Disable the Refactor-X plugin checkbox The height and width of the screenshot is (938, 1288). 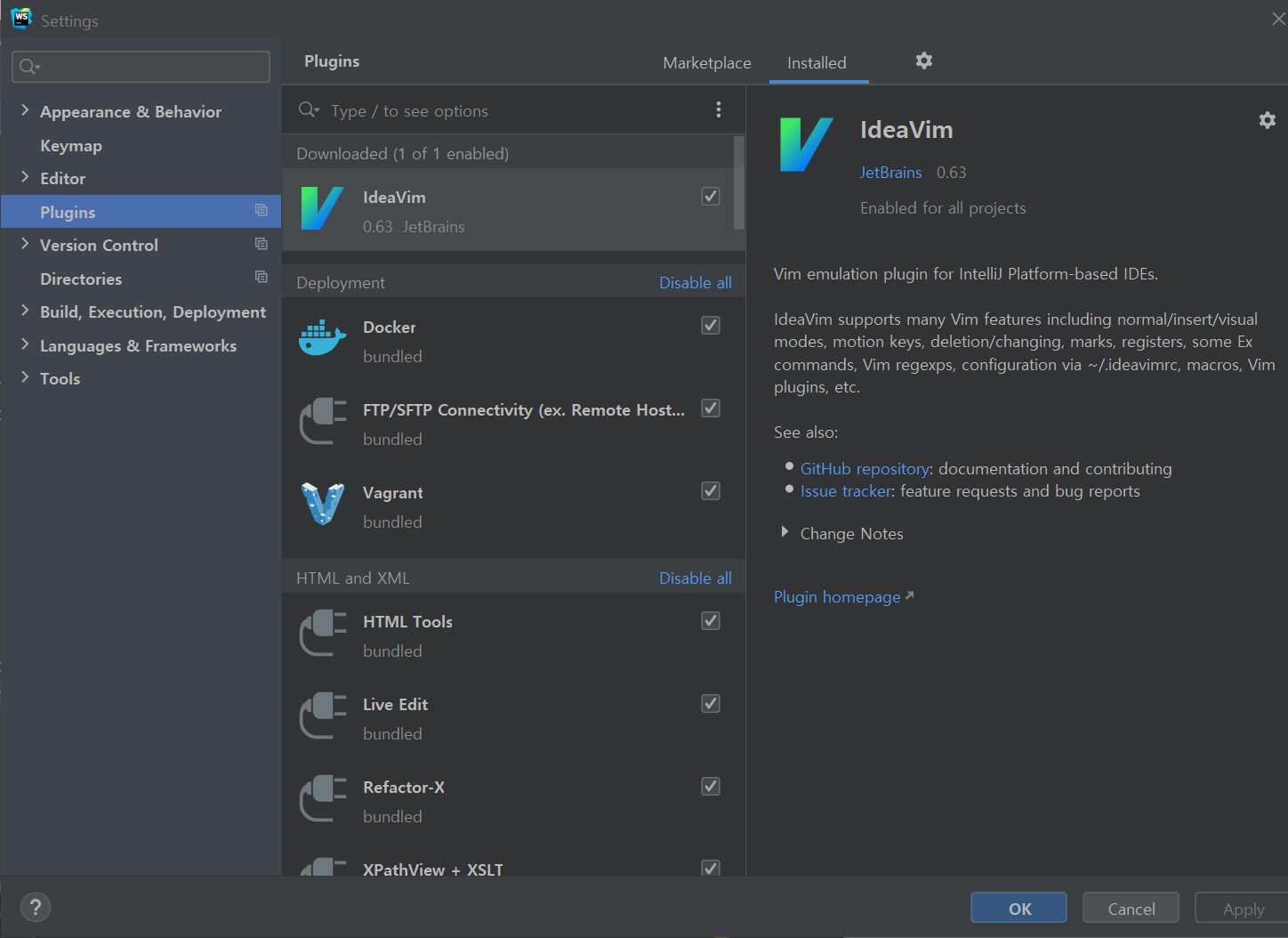(x=711, y=786)
